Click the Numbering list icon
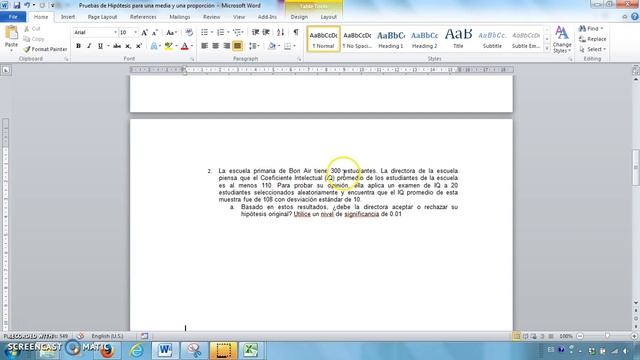Image resolution: width=640 pixels, height=360 pixels. coord(220,32)
